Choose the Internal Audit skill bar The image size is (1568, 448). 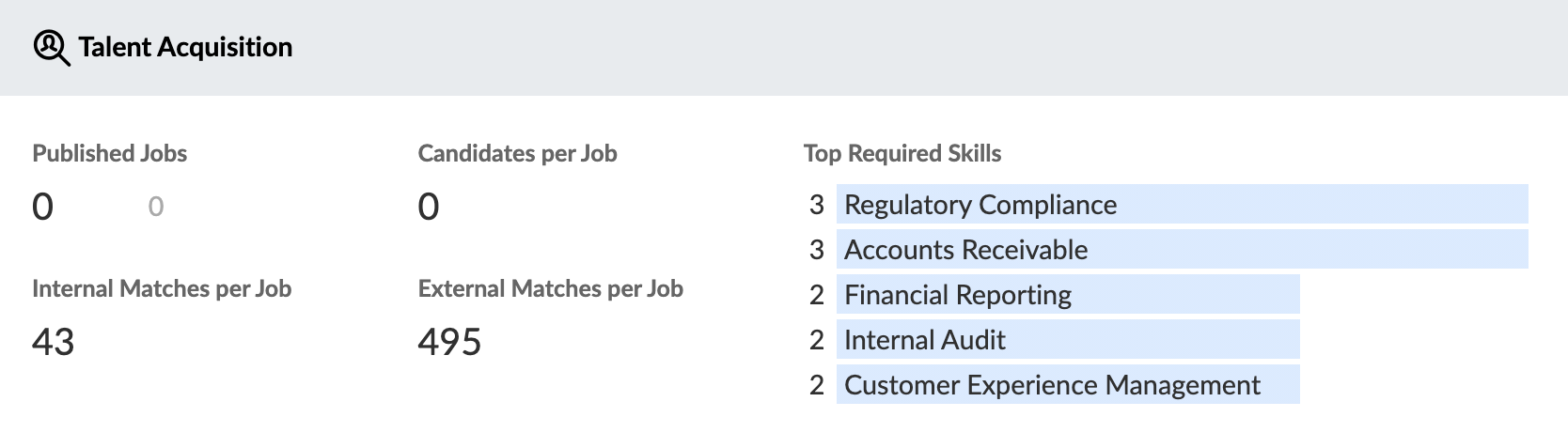(1068, 339)
